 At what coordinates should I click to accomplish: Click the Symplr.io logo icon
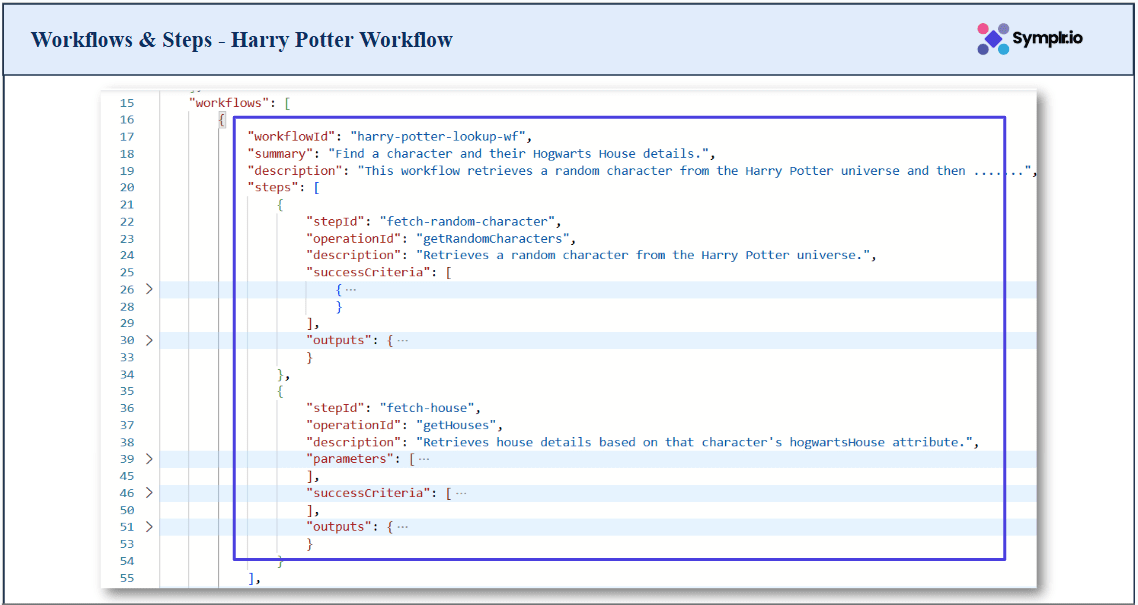pos(993,39)
